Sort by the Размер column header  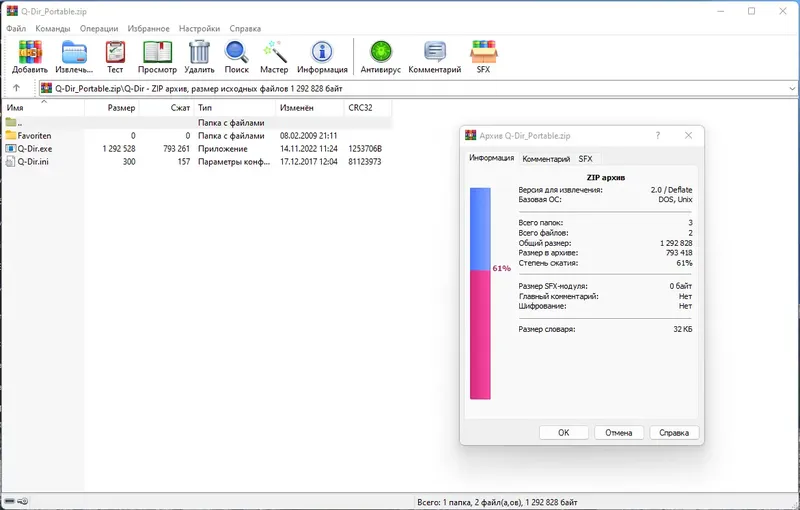point(112,108)
